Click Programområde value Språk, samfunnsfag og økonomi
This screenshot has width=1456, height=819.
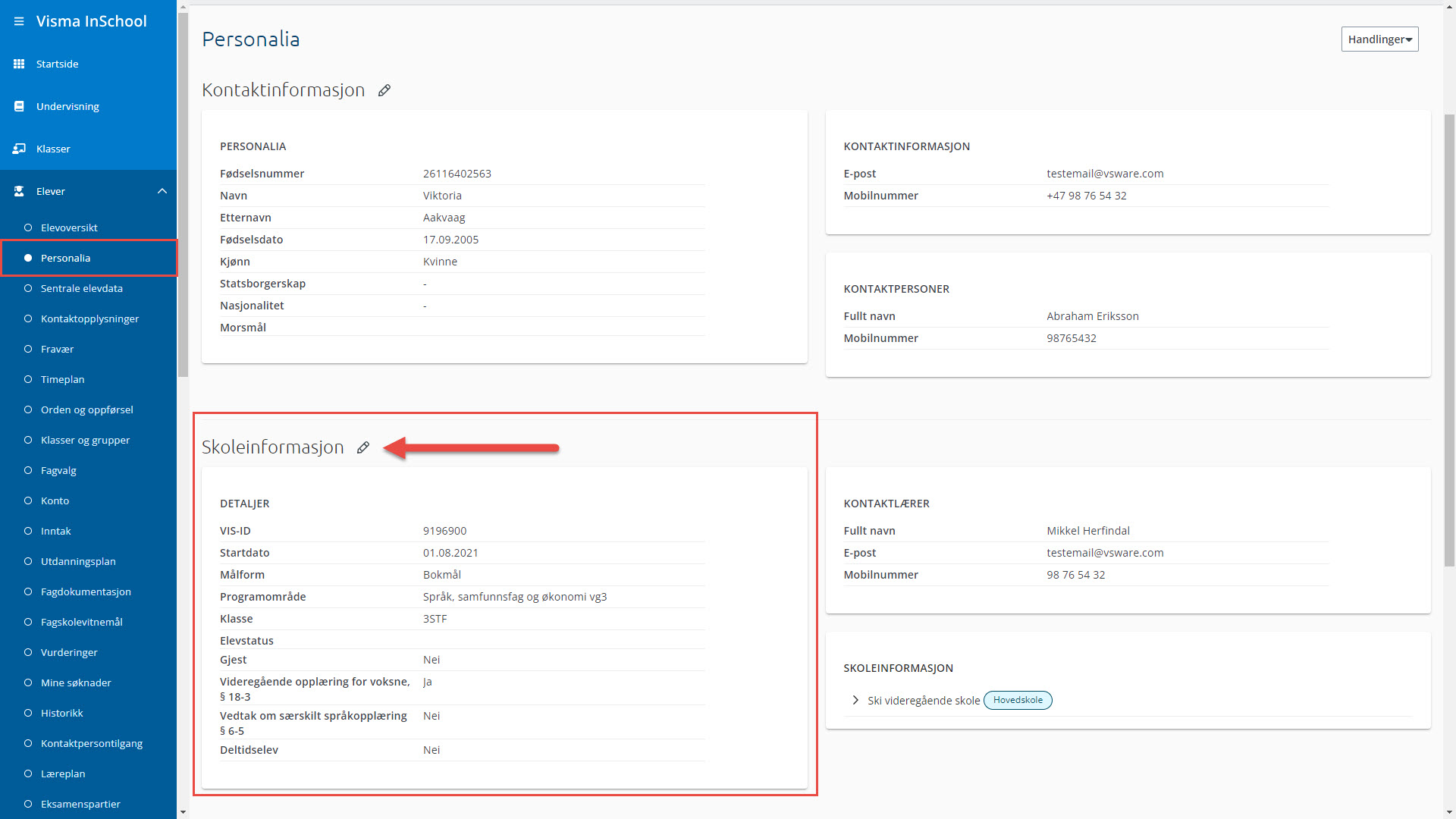[515, 597]
